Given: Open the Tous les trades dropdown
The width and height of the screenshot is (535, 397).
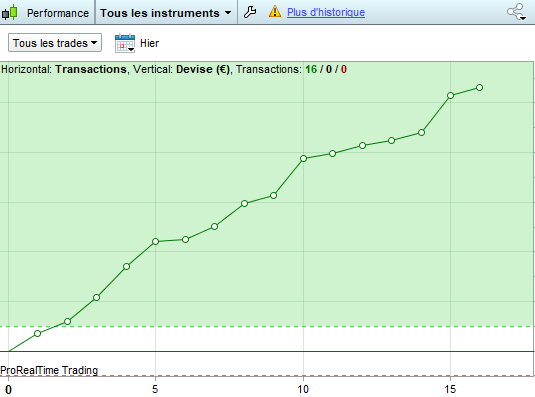Looking at the screenshot, I should point(55,43).
